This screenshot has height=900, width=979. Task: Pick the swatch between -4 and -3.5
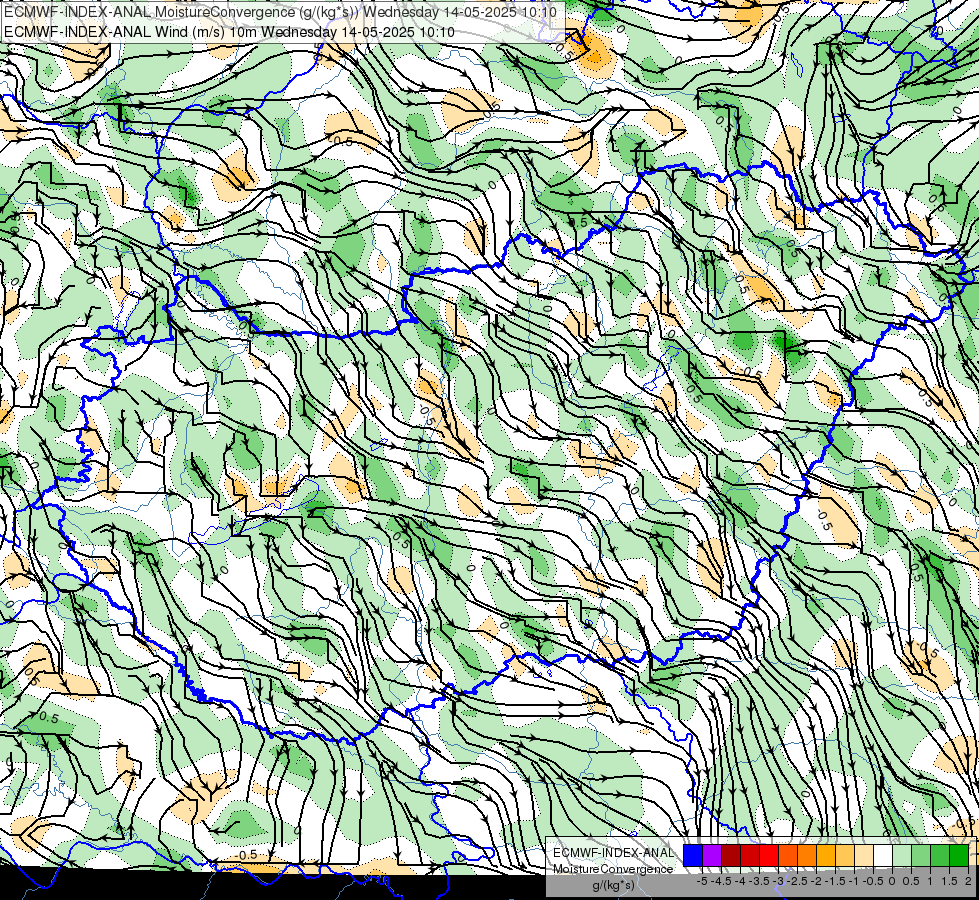750,856
